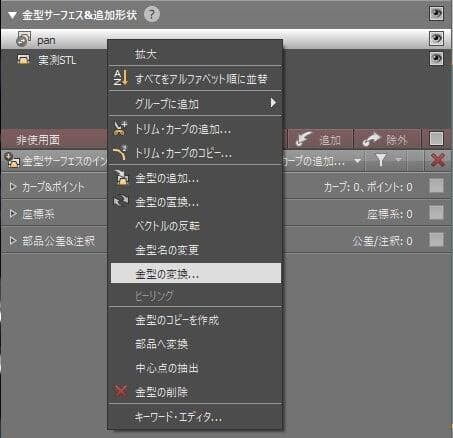This screenshot has width=453, height=438.
Task: Click the funnel filter icon
Action: (381, 160)
